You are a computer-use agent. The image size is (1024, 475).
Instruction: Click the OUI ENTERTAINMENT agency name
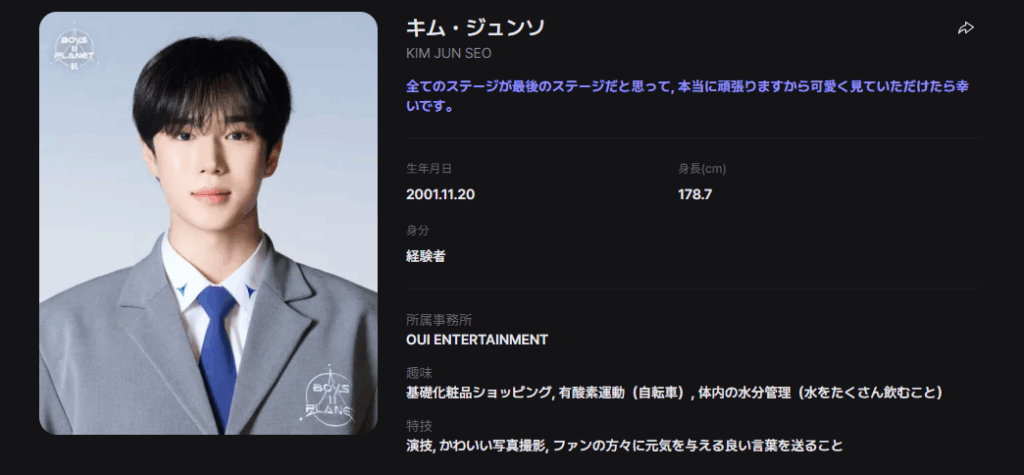477,340
